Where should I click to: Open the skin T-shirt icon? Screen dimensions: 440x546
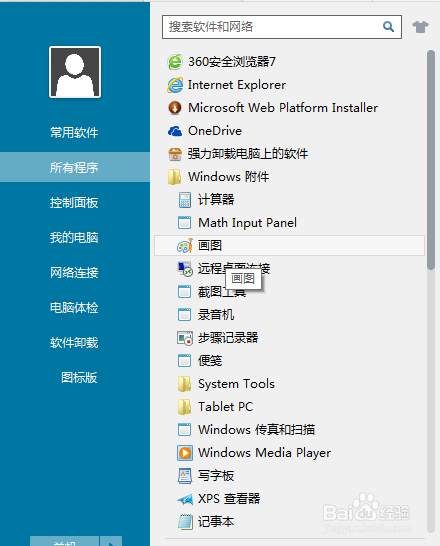pos(420,26)
